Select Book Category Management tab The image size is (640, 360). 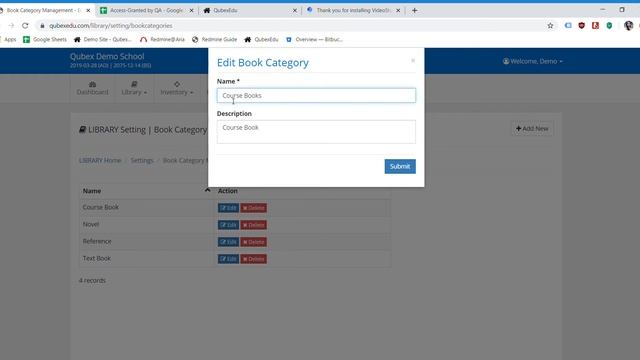click(x=43, y=10)
